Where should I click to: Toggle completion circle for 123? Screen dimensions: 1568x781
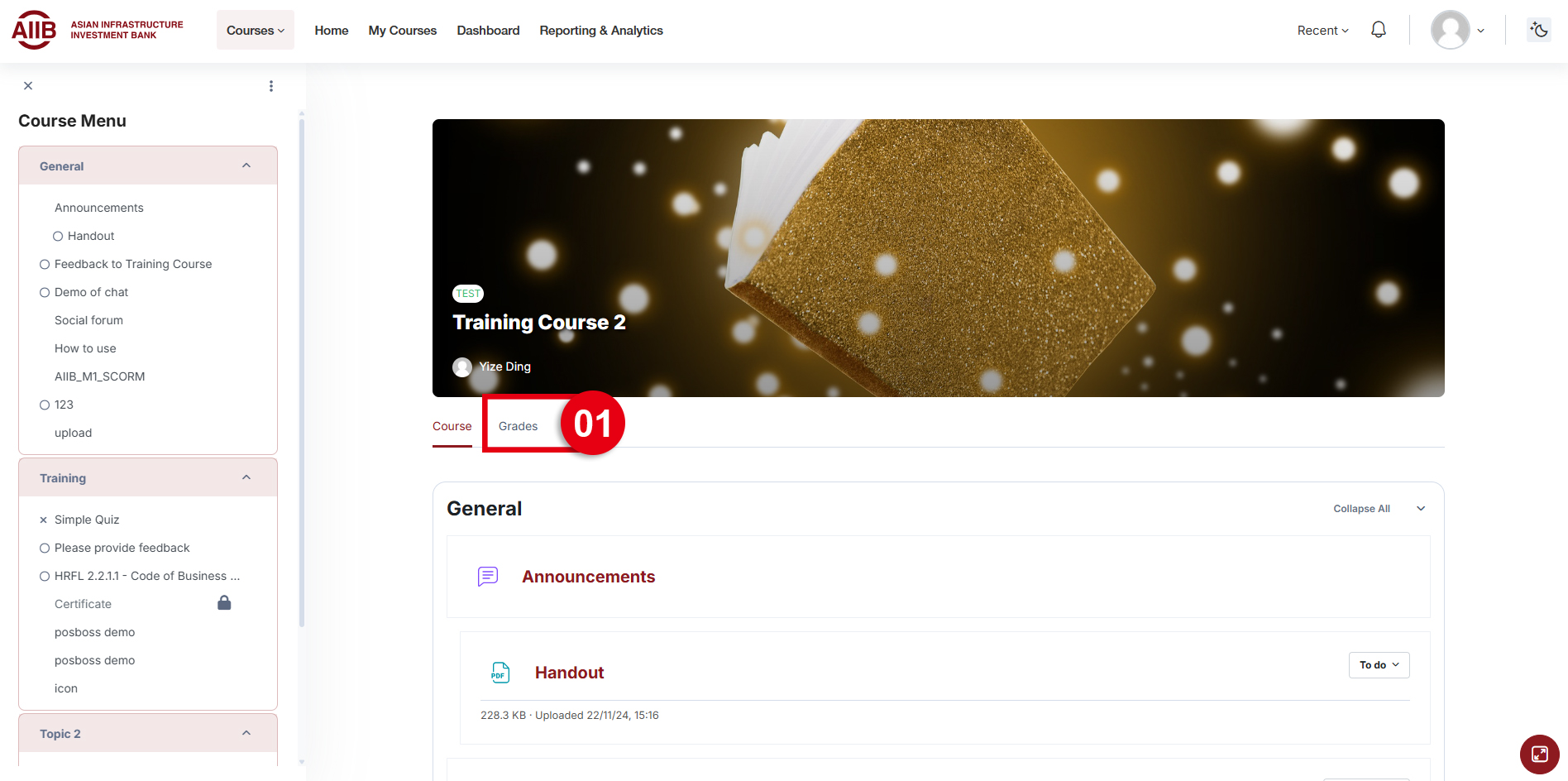pyautogui.click(x=45, y=405)
